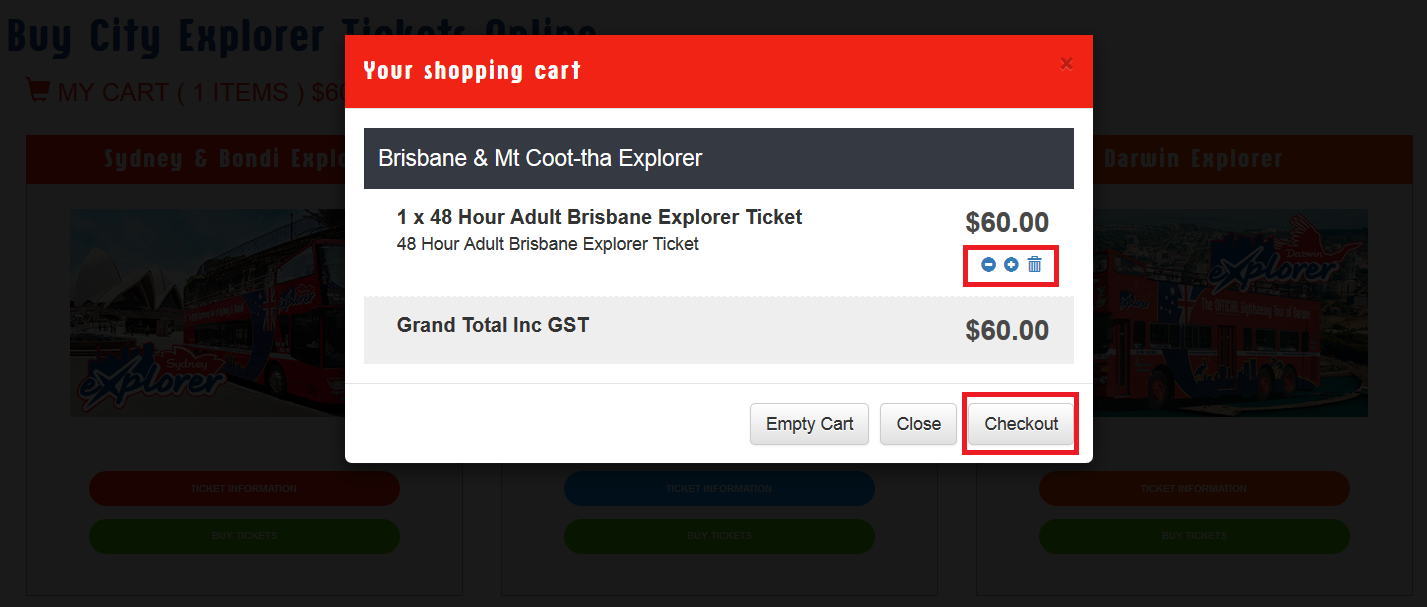Image resolution: width=1427 pixels, height=607 pixels.
Task: Decrease ticket quantity with the minus icon
Action: pyautogui.click(x=988, y=265)
